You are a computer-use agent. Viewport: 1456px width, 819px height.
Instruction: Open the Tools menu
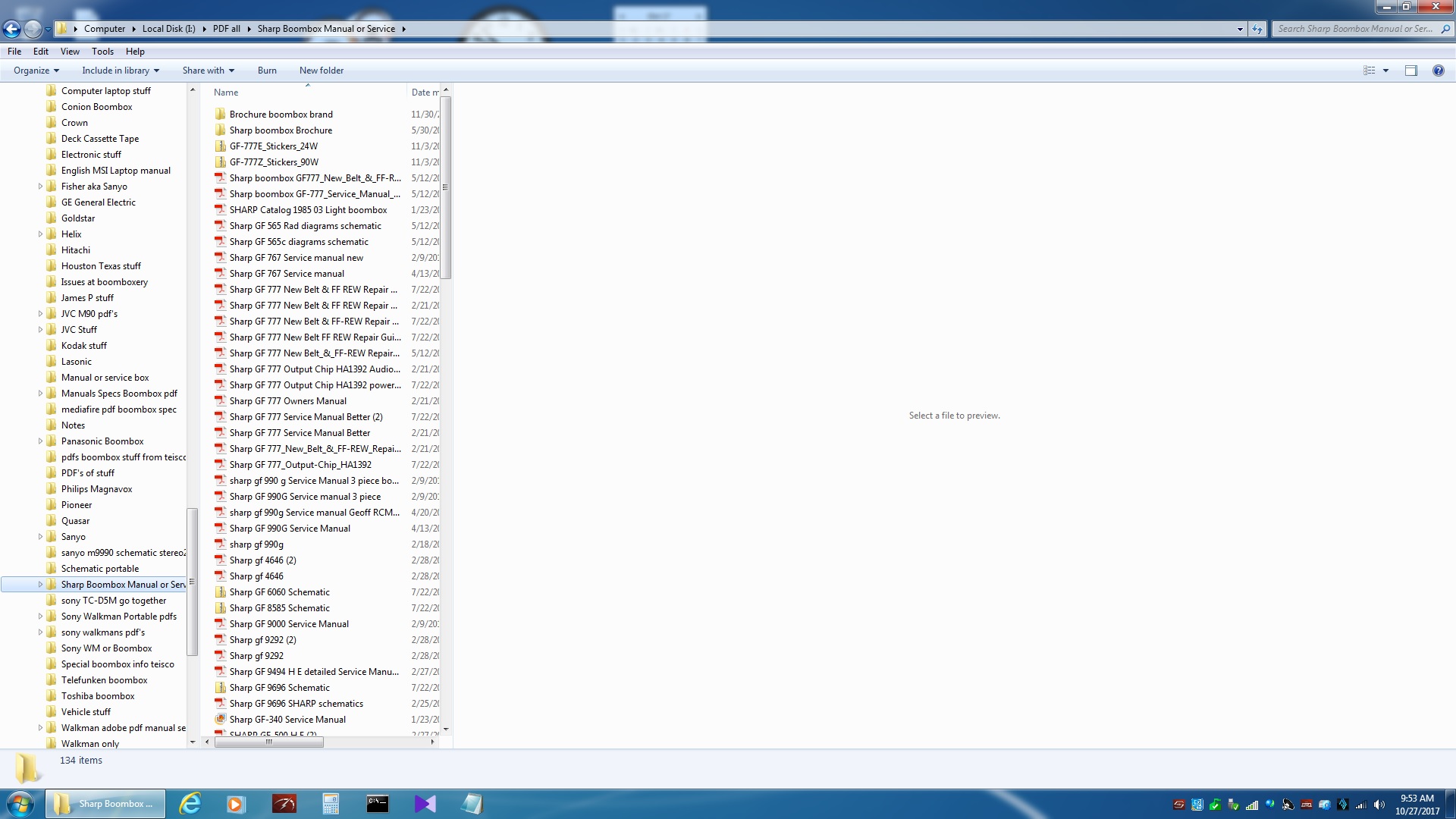click(102, 52)
